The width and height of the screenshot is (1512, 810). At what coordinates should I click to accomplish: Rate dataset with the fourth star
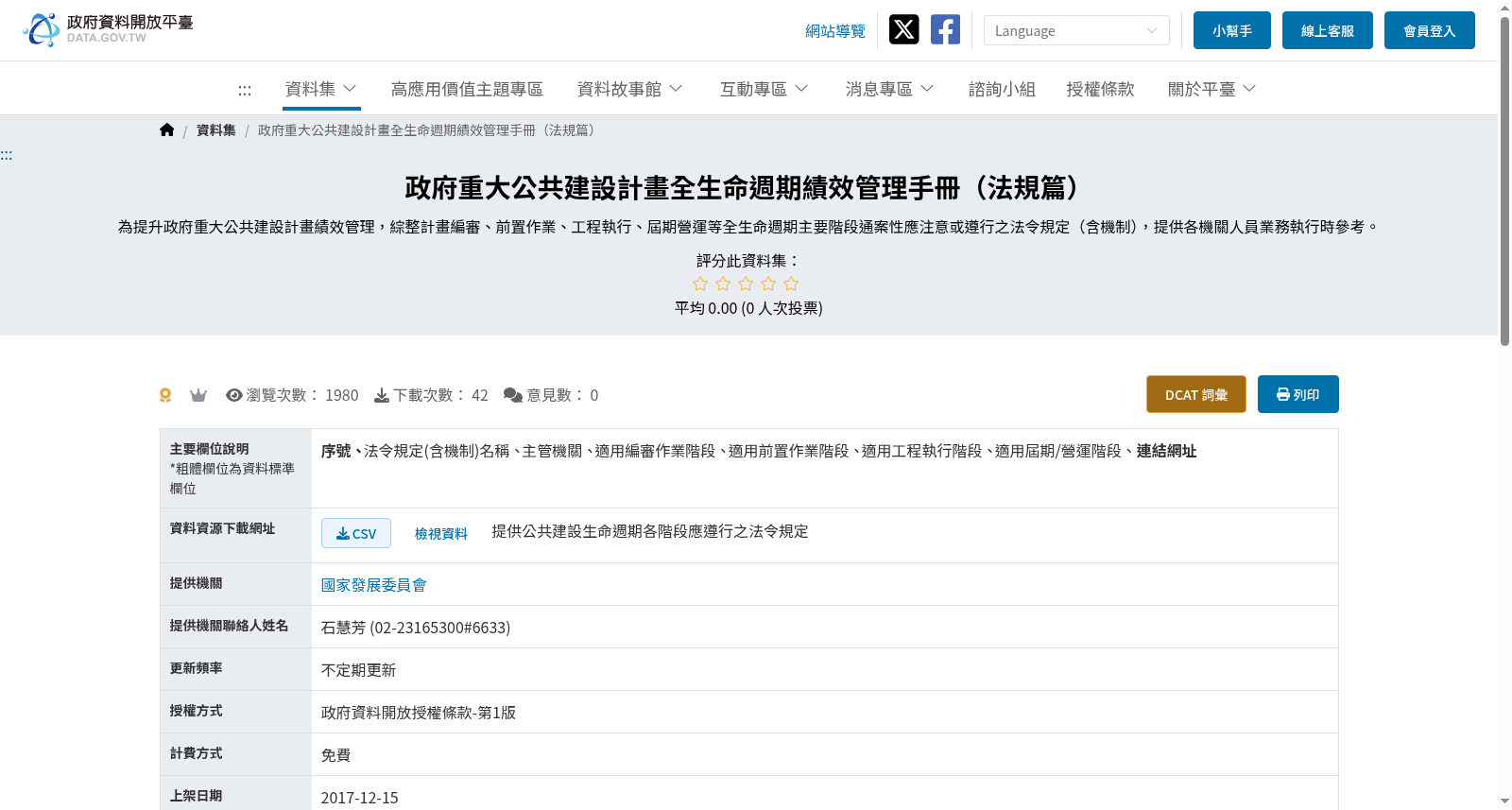pos(768,284)
